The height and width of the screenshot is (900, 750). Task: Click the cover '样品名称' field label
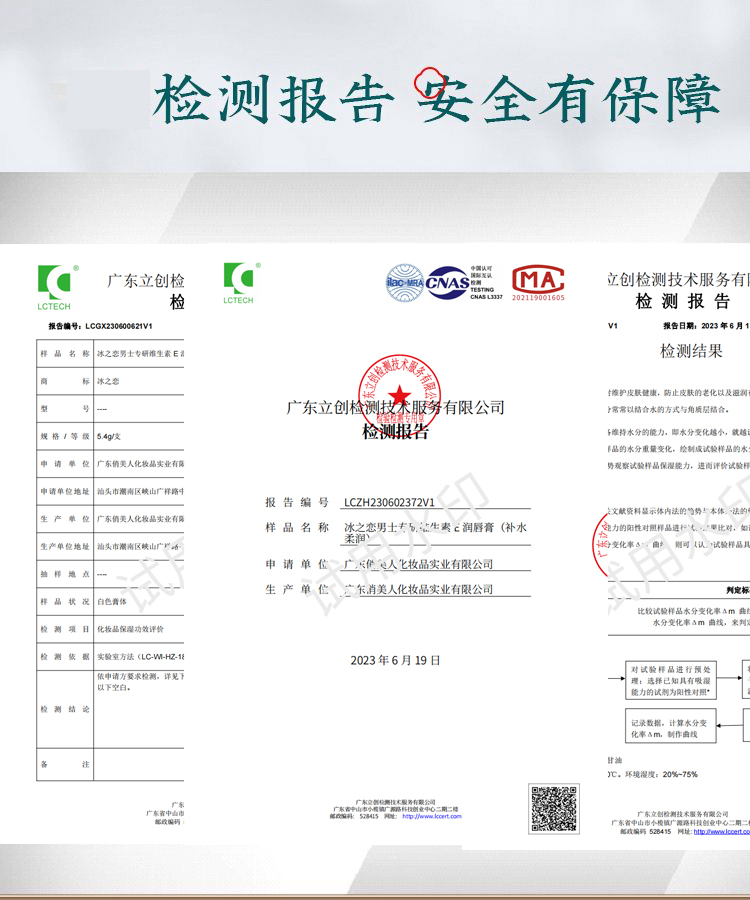(x=297, y=527)
